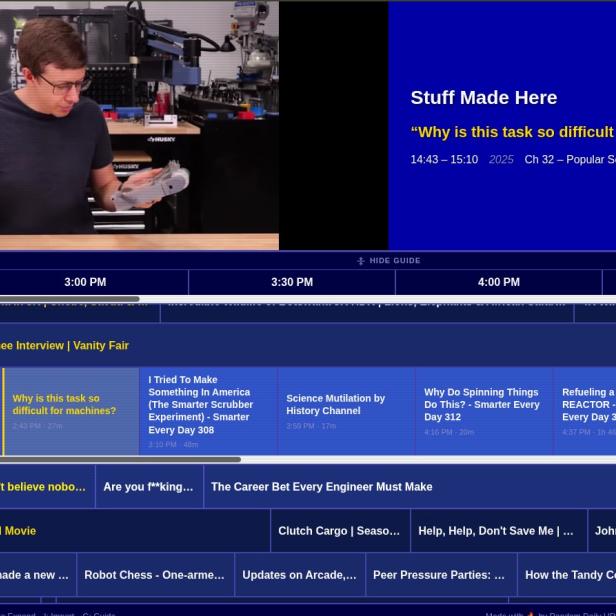
Task: Select the 'Are you f**king...' program cell
Action: tap(149, 487)
